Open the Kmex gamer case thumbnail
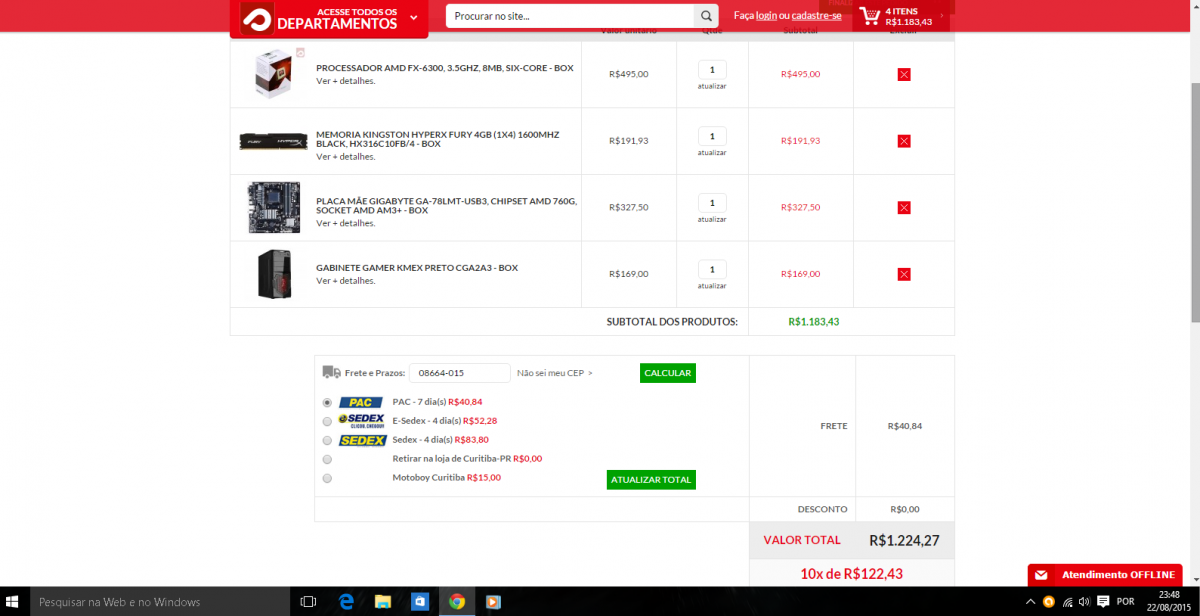This screenshot has height=616, width=1200. (x=273, y=274)
